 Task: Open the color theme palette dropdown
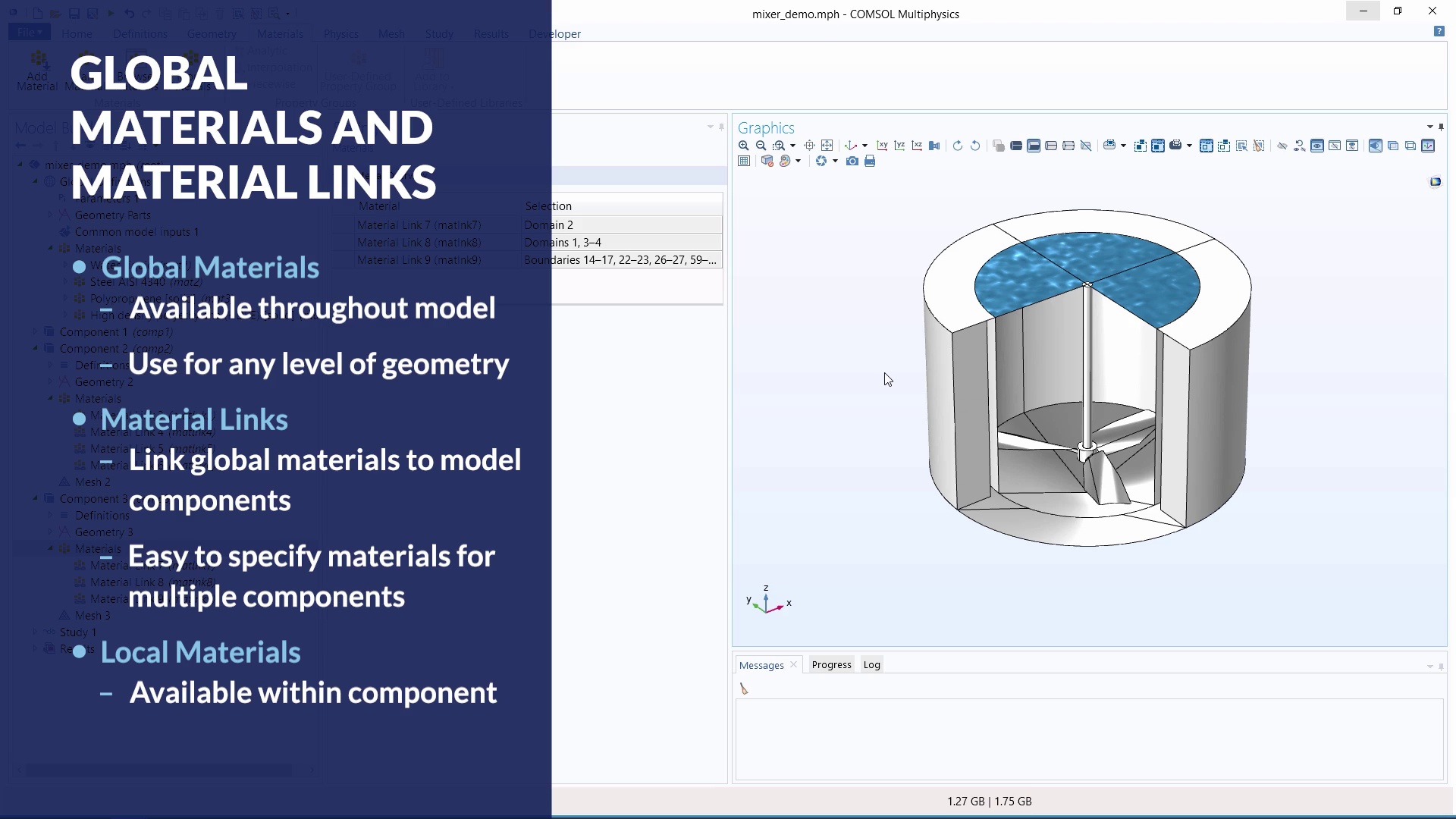click(798, 162)
